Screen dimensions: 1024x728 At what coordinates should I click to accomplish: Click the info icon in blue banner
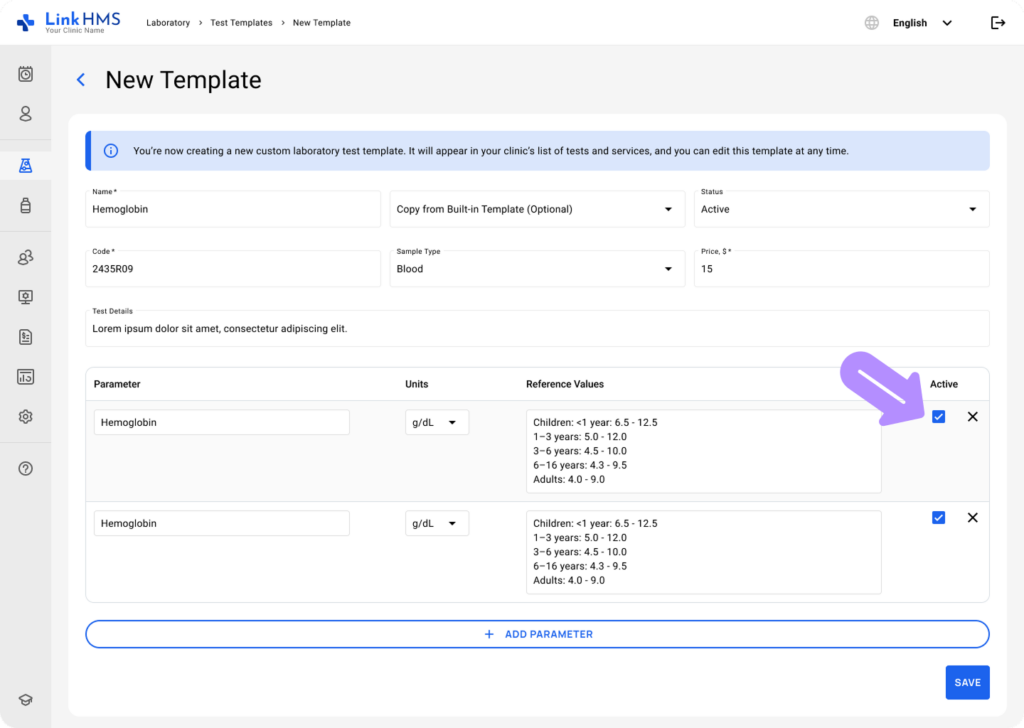tap(111, 151)
